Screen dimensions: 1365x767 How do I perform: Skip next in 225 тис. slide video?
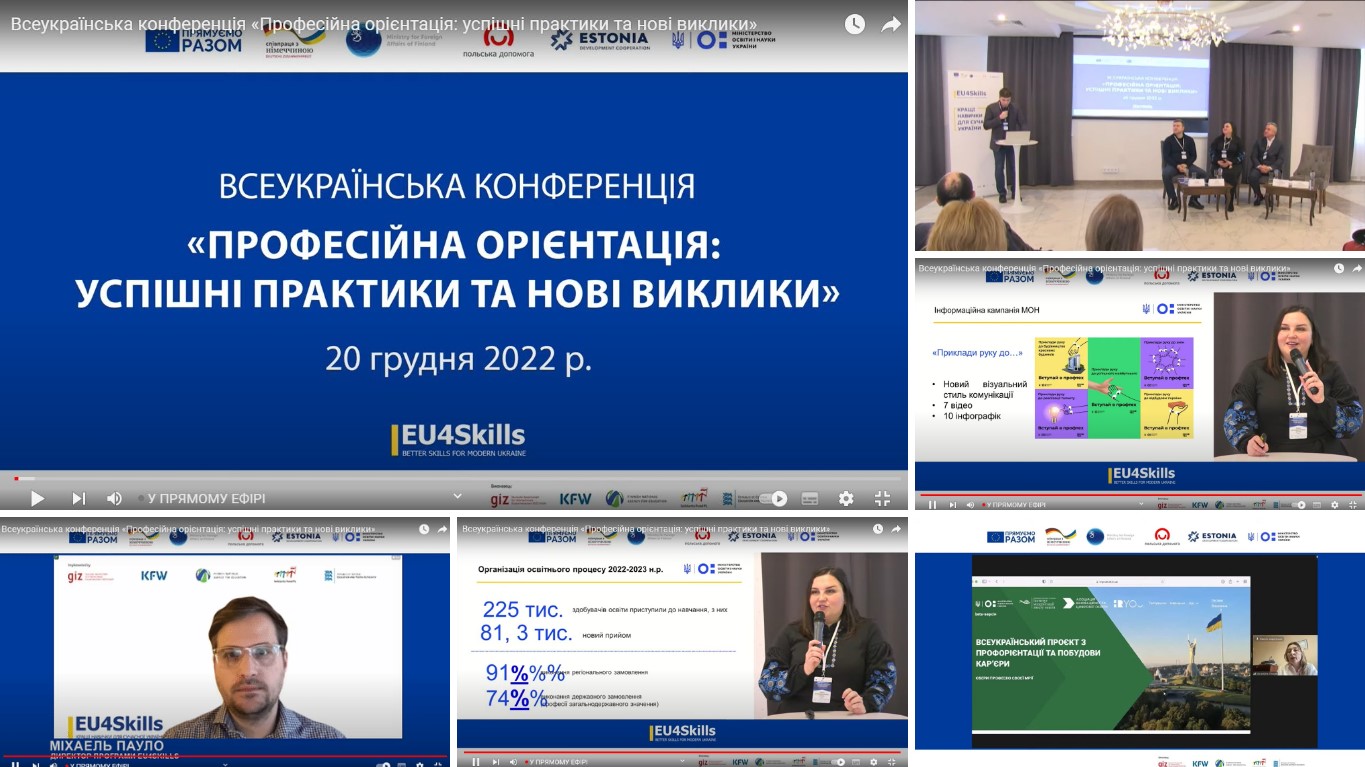tap(496, 762)
